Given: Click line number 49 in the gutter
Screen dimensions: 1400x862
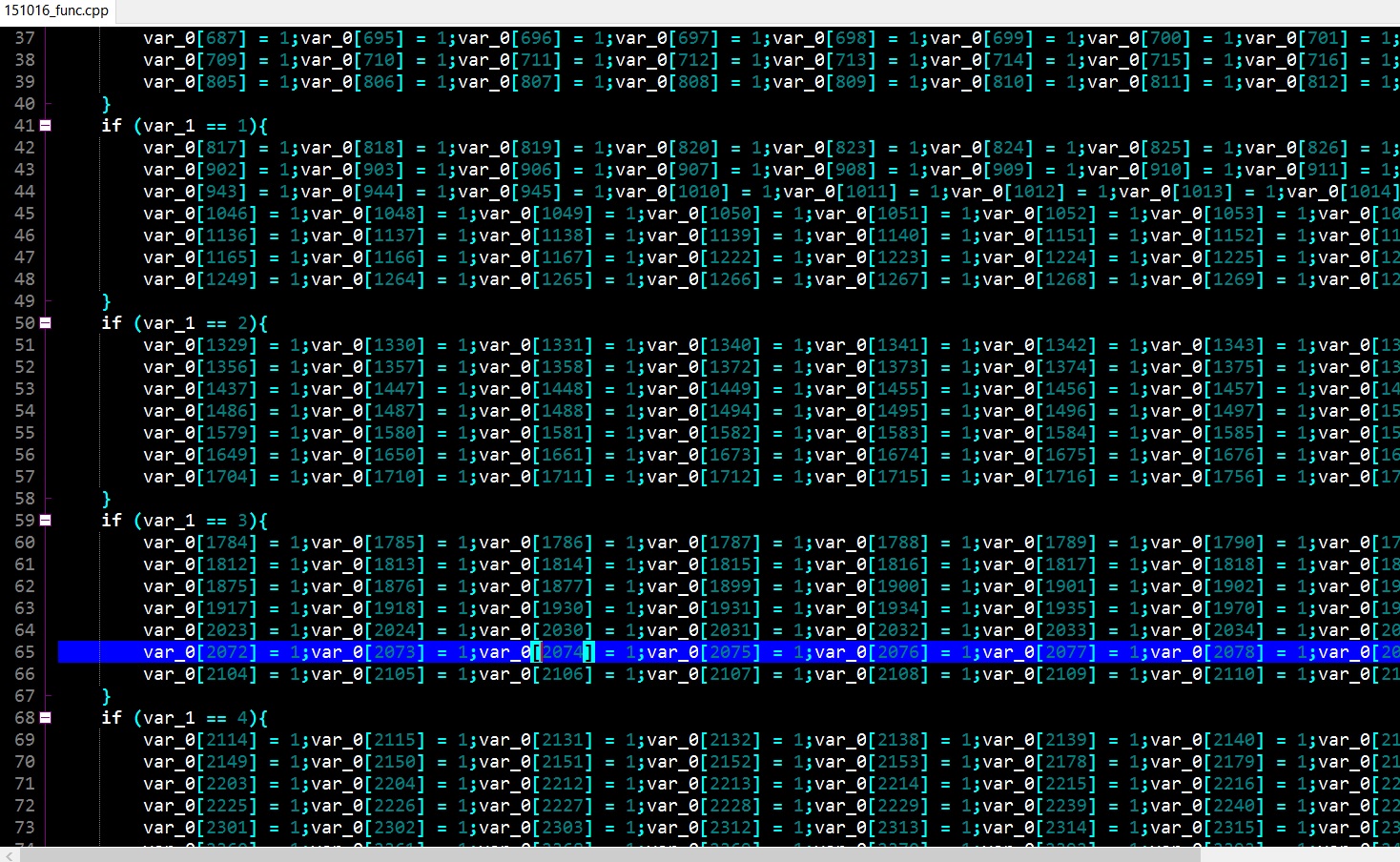Looking at the screenshot, I should tap(25, 301).
